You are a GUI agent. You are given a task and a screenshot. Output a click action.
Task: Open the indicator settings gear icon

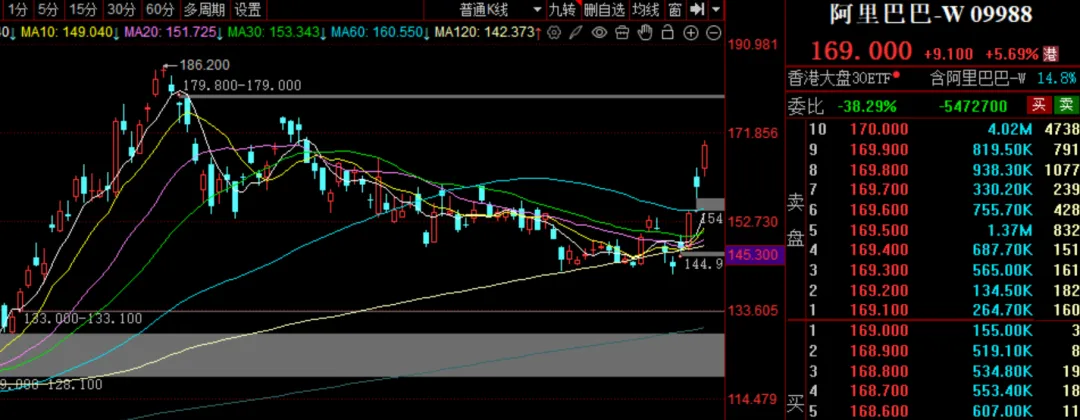click(554, 33)
